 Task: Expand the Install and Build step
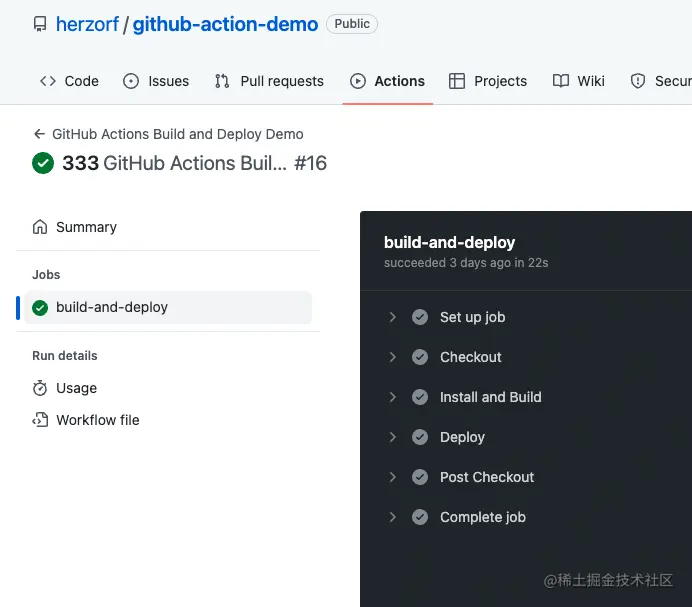tap(392, 397)
